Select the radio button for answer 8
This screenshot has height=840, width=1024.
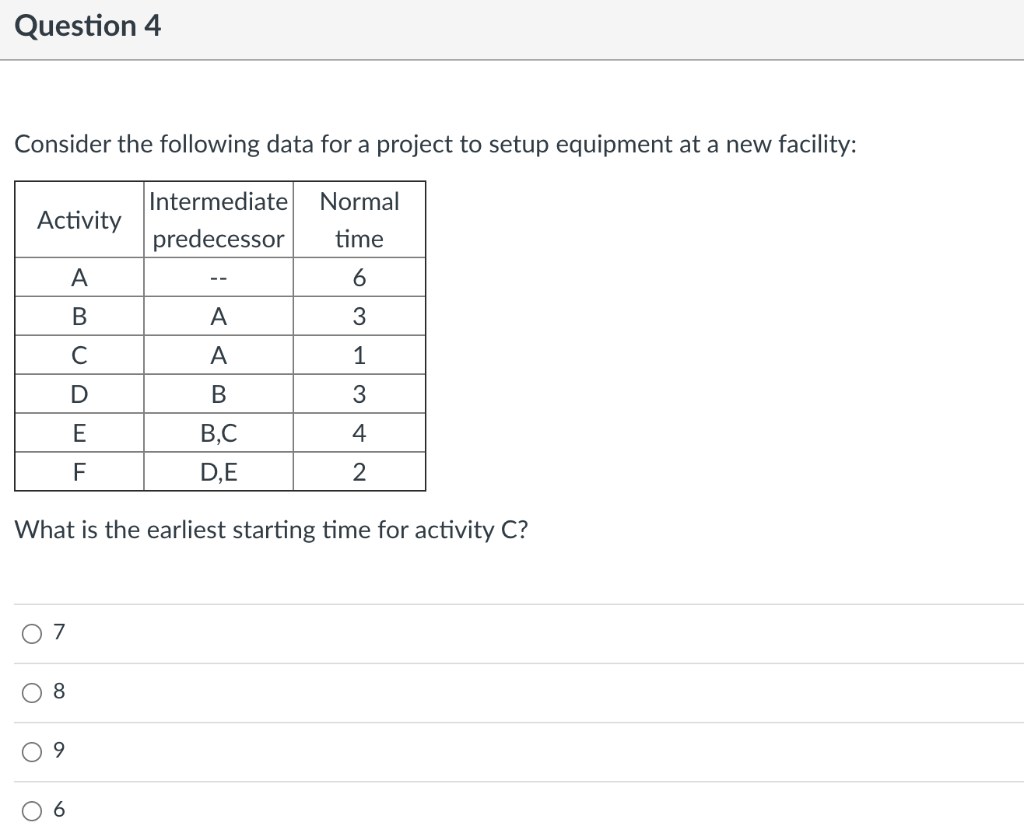(31, 690)
